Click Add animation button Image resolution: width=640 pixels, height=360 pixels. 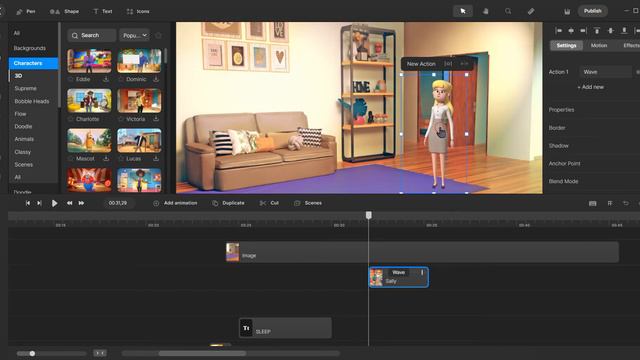coord(175,203)
